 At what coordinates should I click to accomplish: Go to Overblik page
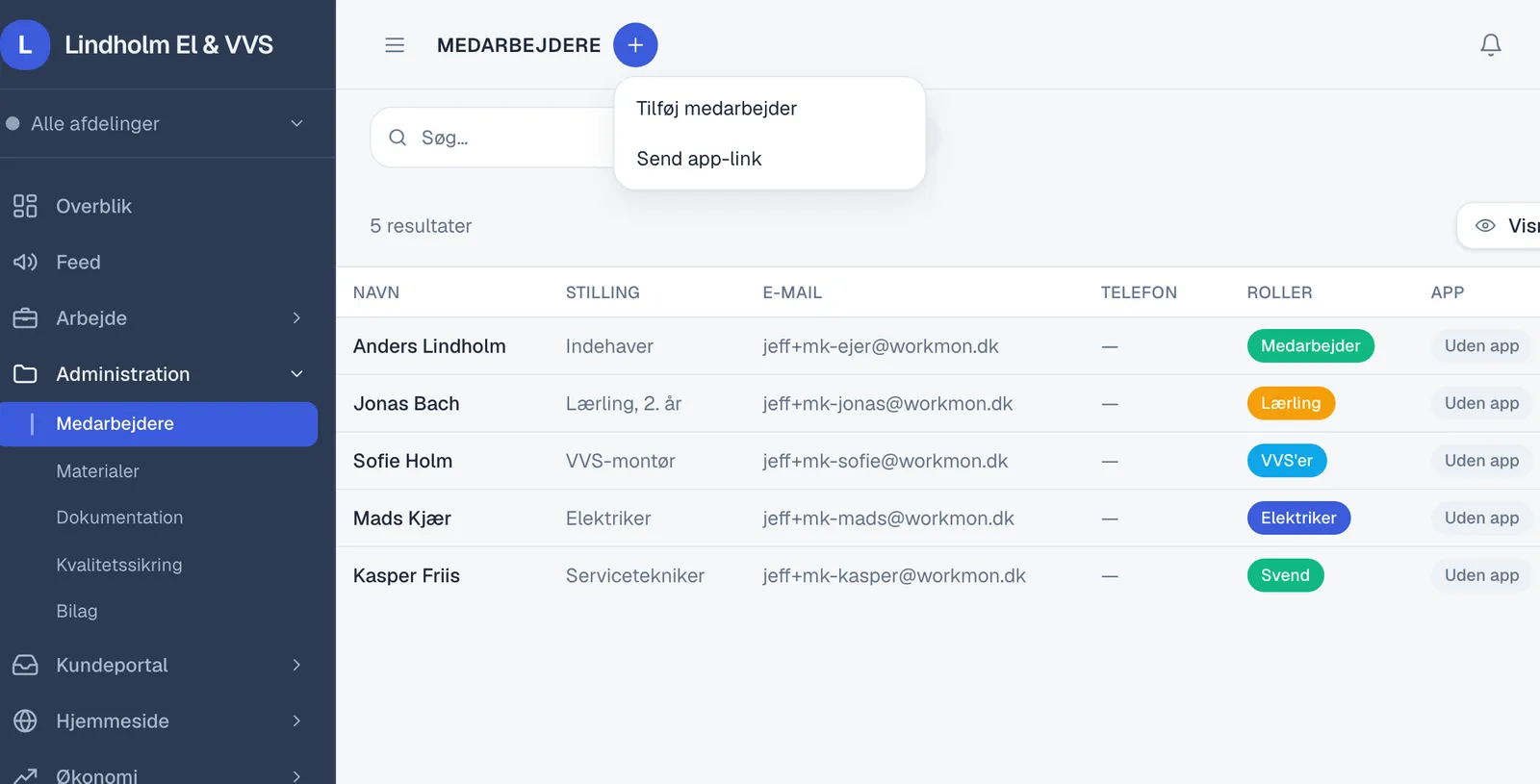click(x=93, y=206)
